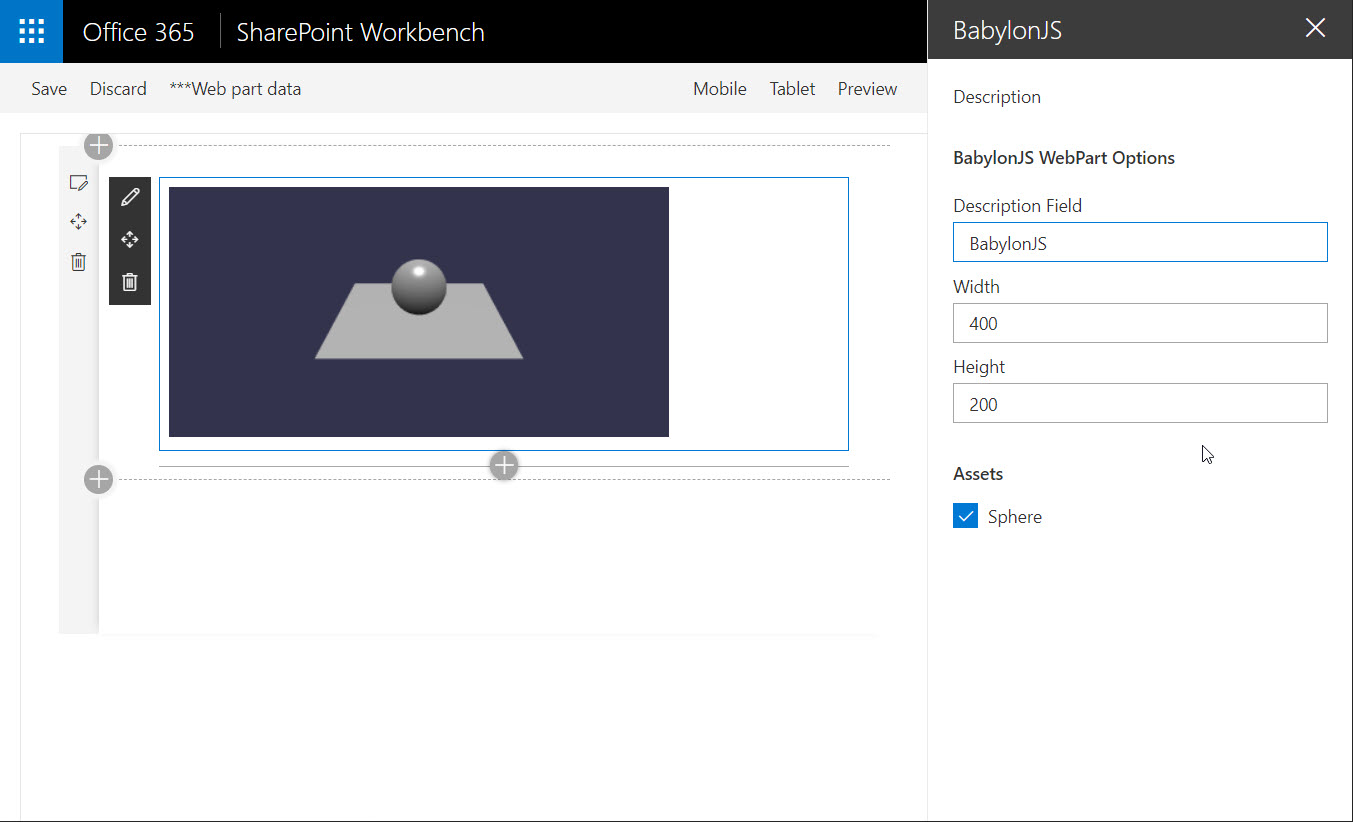Uncheck the Sphere asset checkbox
1353x822 pixels.
(965, 516)
